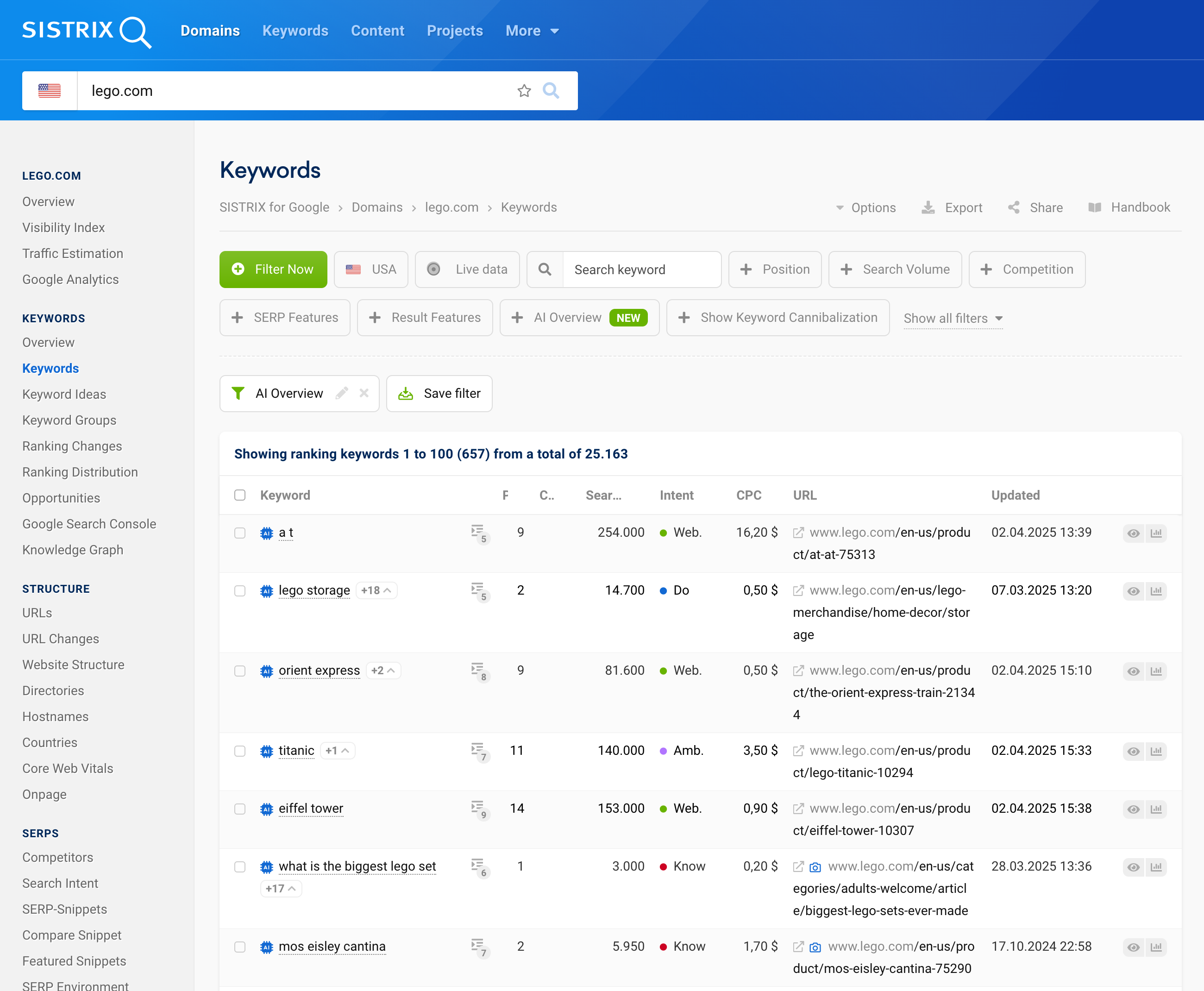Expand the More menu in top navigation

[x=532, y=31]
